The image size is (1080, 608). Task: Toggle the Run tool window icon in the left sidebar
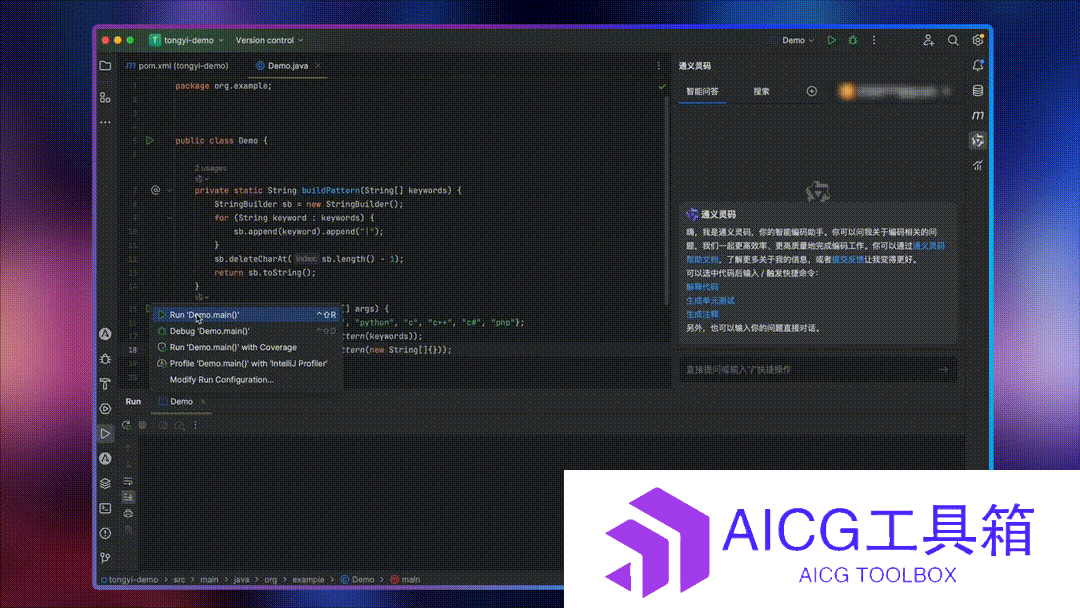105,433
